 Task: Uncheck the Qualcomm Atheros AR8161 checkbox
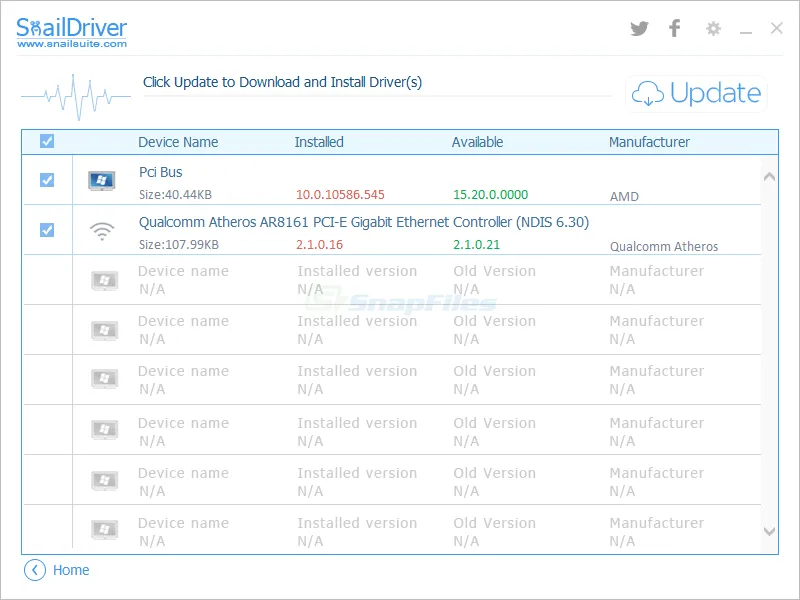coord(47,230)
